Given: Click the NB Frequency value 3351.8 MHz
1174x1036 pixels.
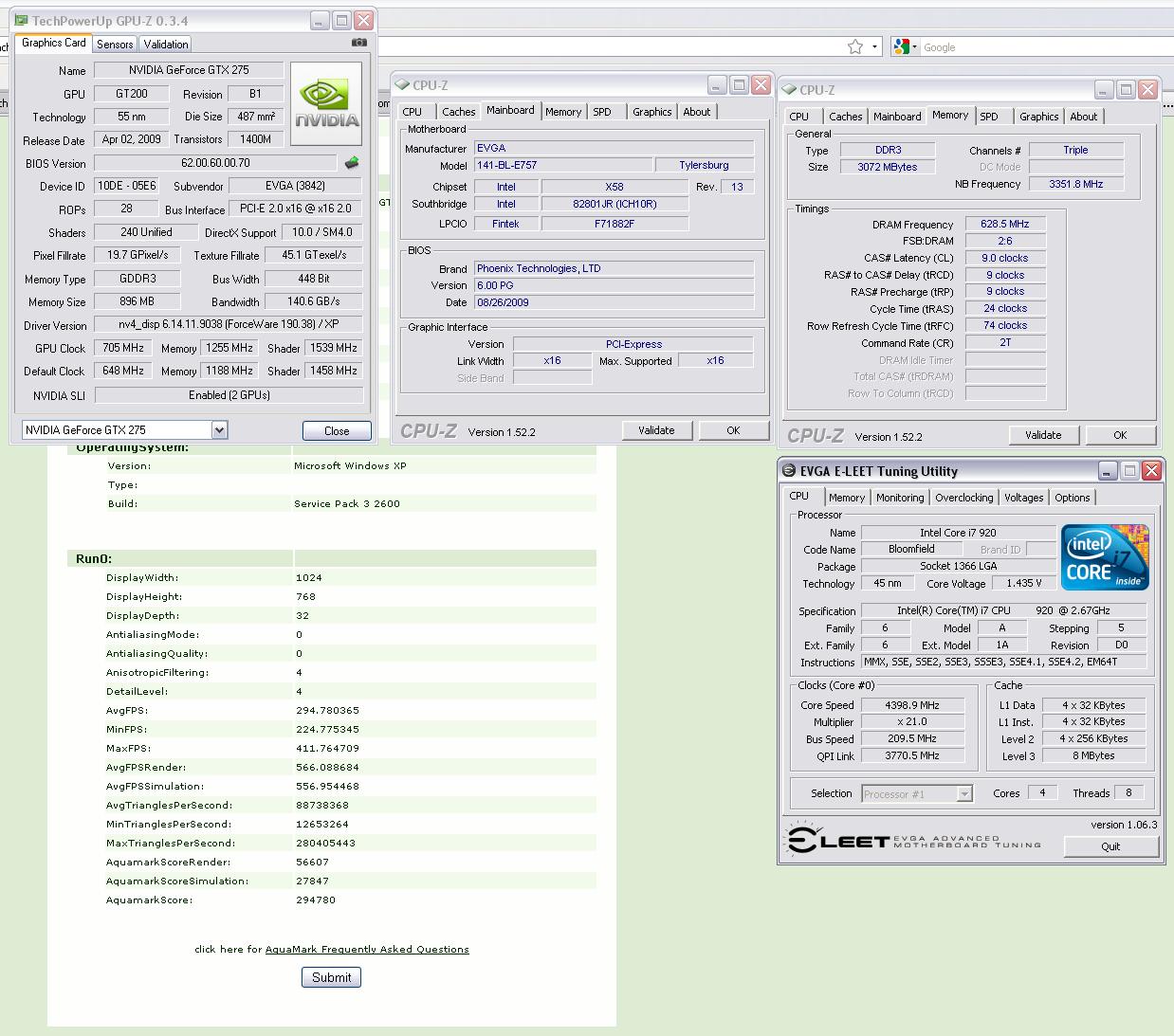Looking at the screenshot, I should (x=1075, y=184).
